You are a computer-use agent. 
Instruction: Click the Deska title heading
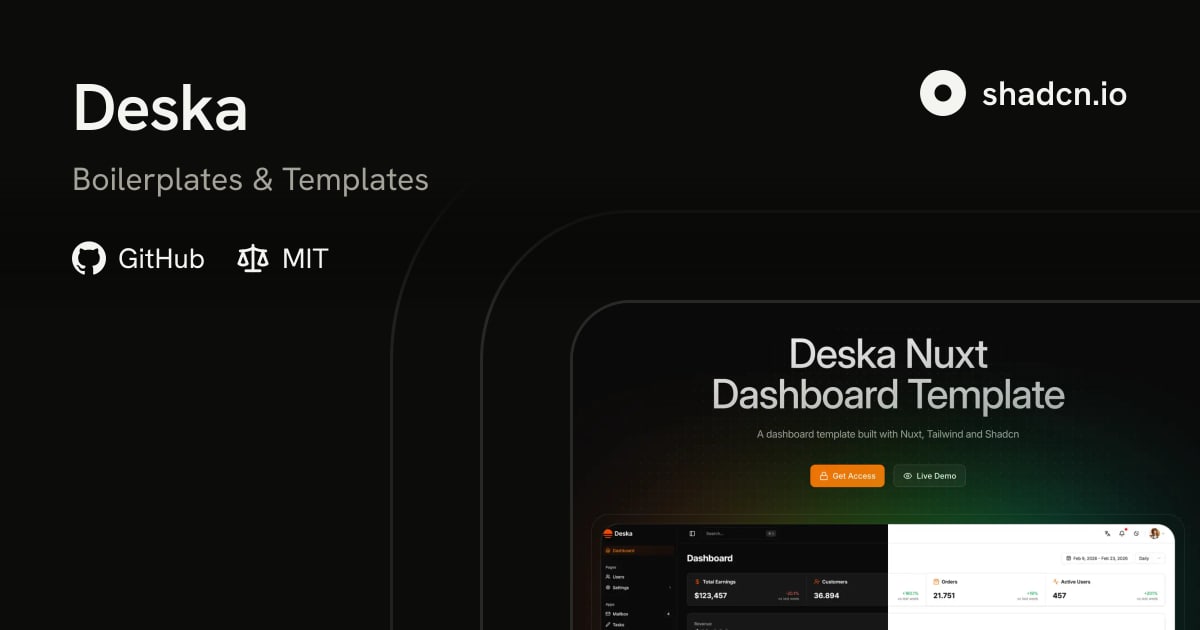[x=160, y=108]
